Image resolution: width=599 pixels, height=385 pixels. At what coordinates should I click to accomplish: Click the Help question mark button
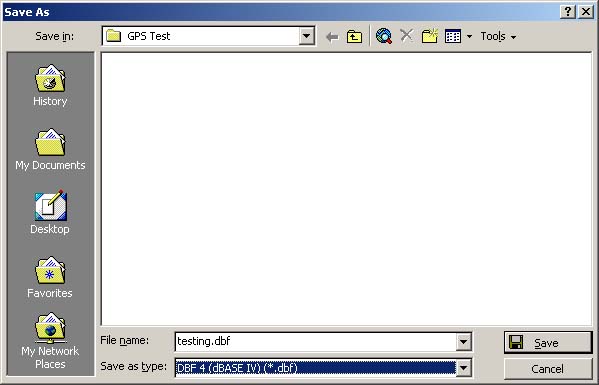[x=568, y=12]
